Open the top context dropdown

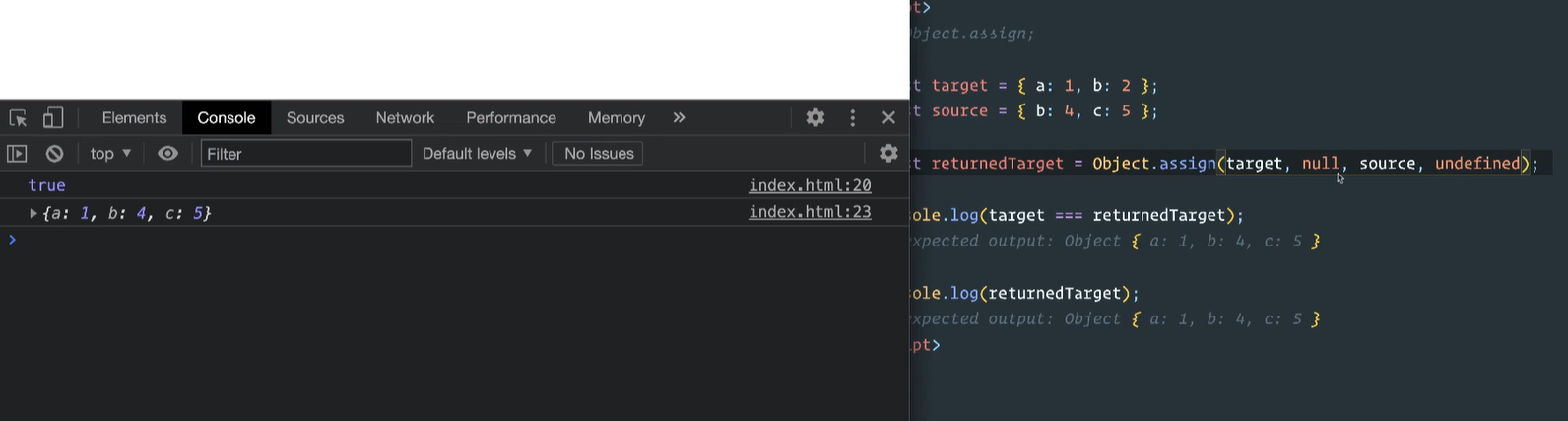(x=110, y=154)
